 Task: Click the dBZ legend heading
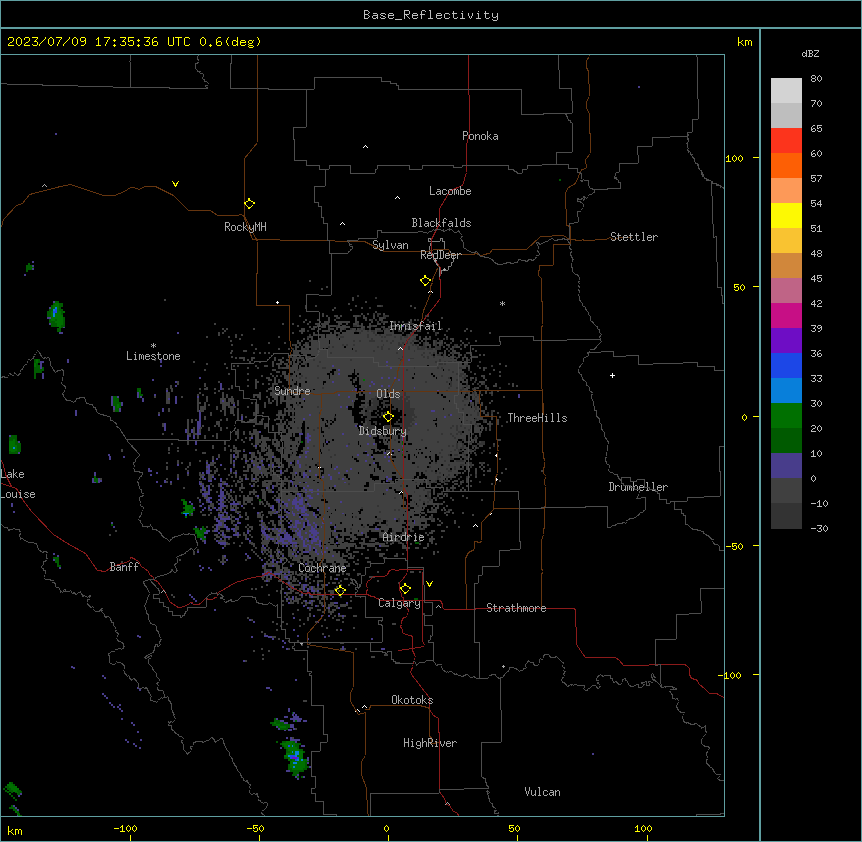(x=810, y=53)
